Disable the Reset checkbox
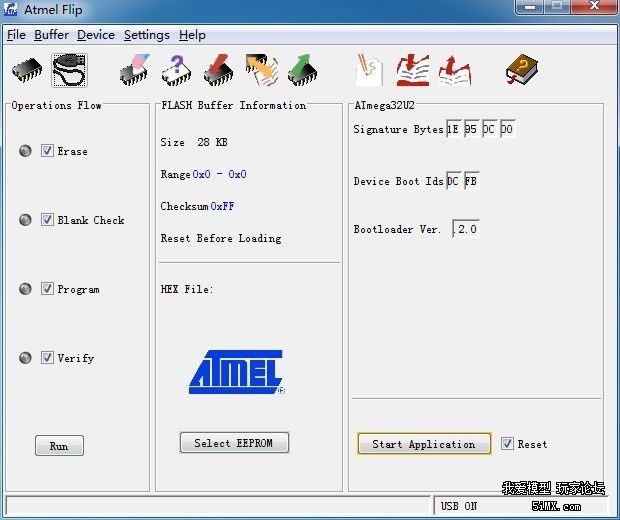The height and width of the screenshot is (520, 620). tap(507, 444)
